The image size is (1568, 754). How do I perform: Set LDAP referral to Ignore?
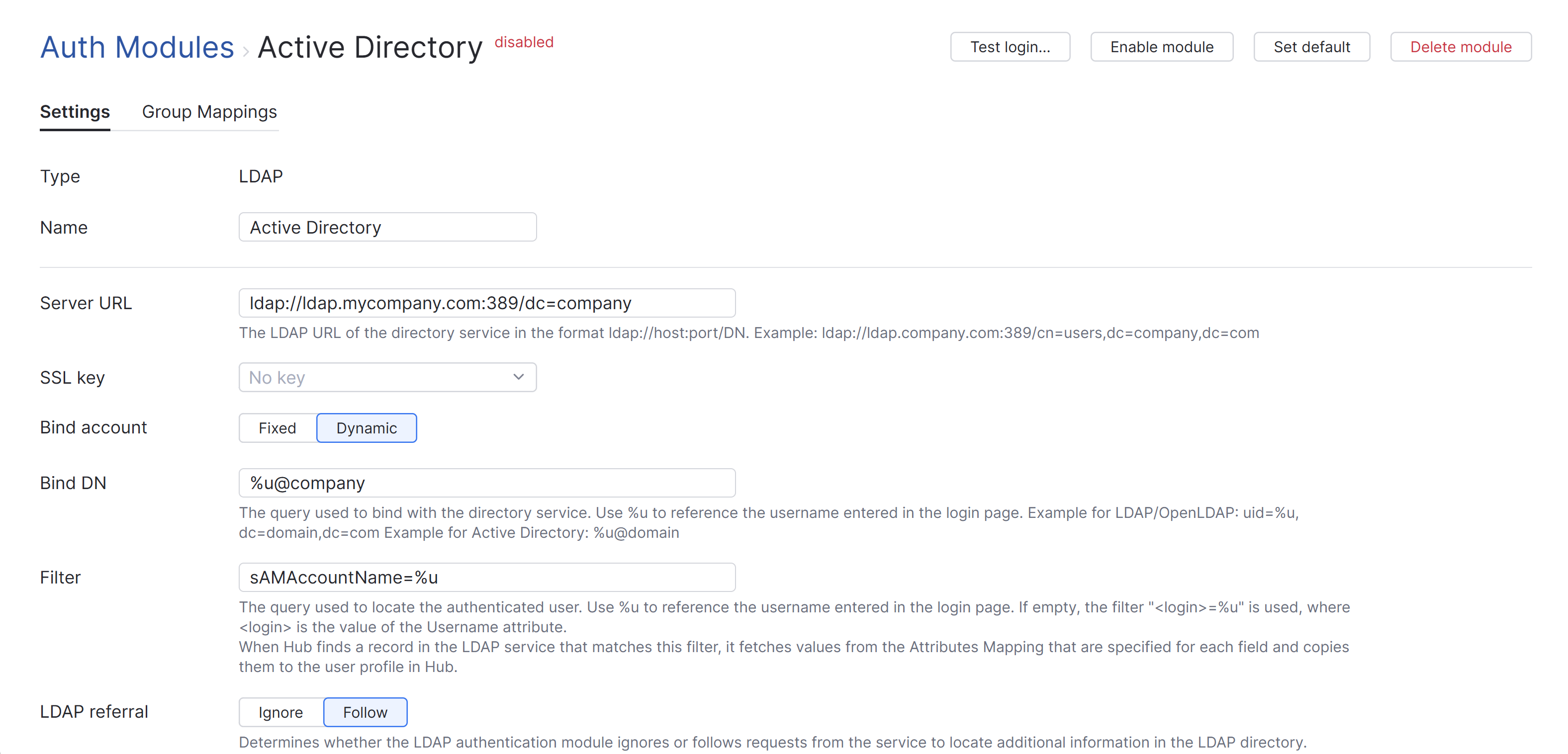[x=280, y=712]
